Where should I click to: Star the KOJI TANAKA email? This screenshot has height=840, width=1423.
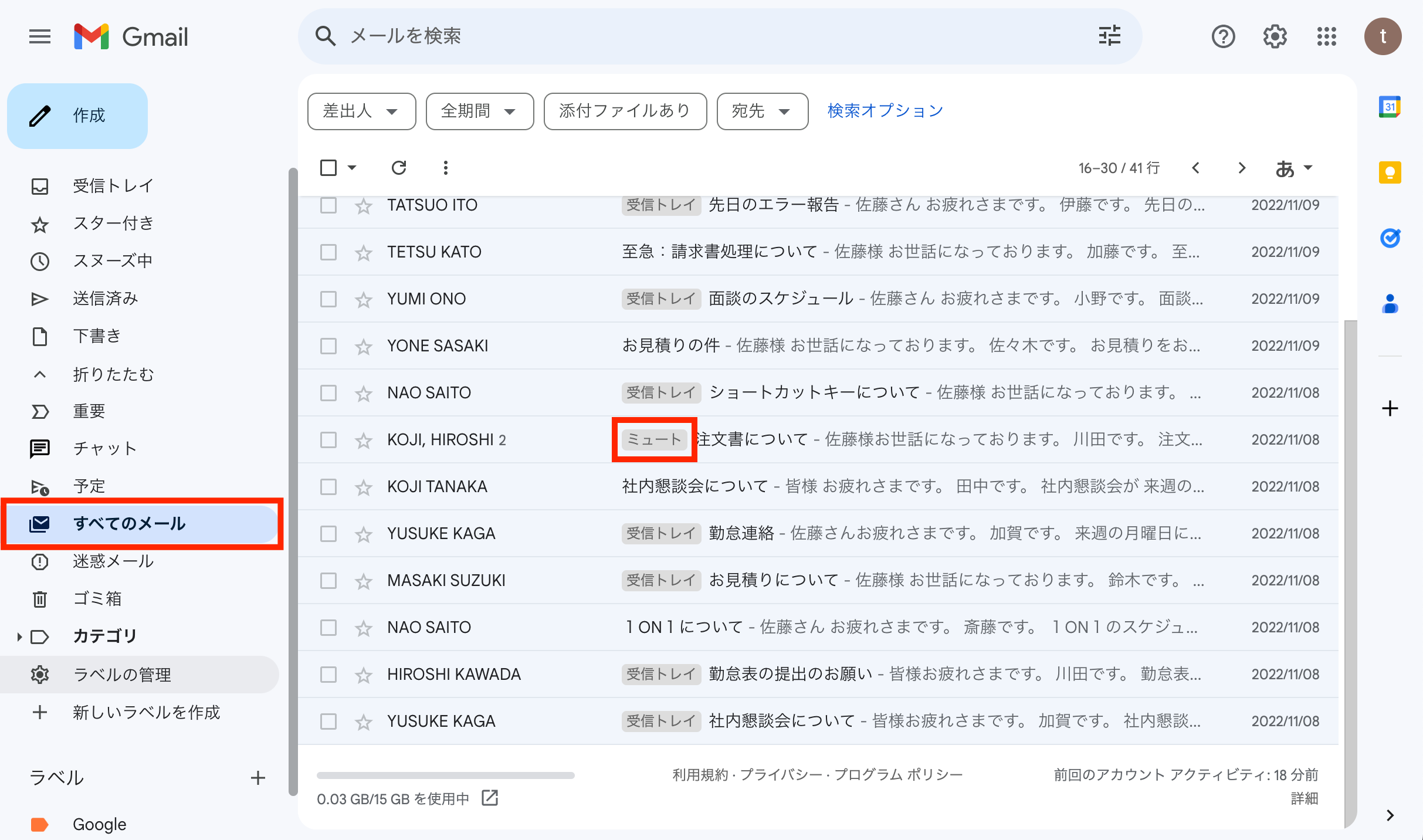coord(364,487)
